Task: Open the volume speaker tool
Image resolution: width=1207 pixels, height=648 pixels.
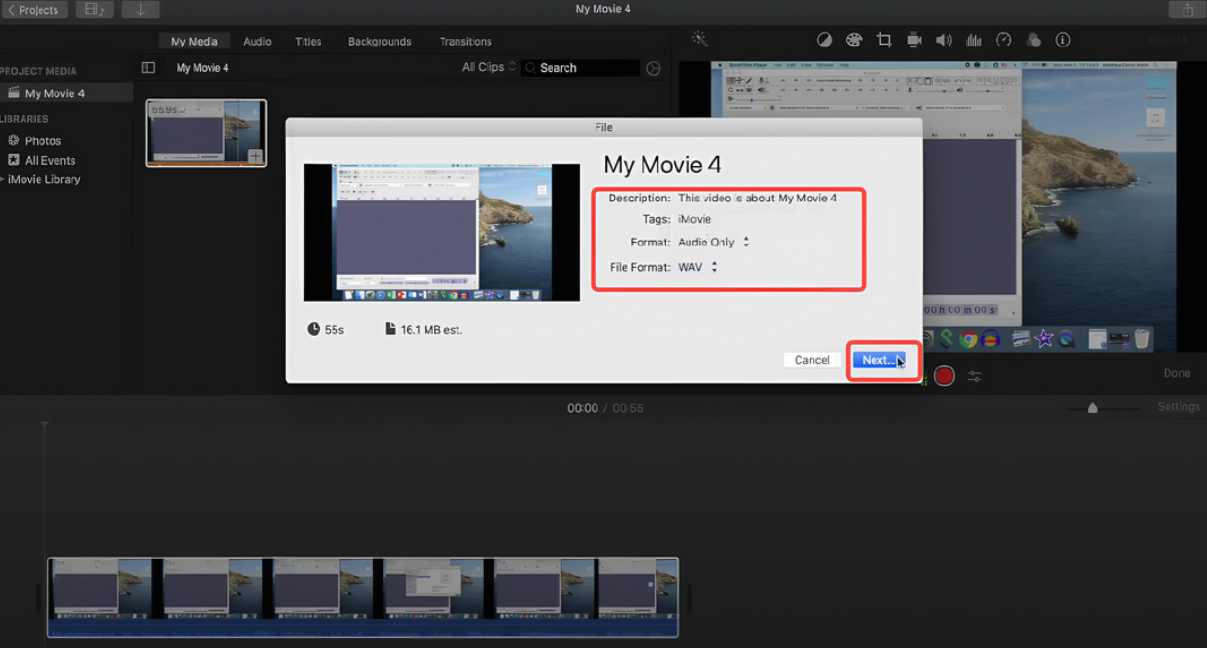Action: 944,40
